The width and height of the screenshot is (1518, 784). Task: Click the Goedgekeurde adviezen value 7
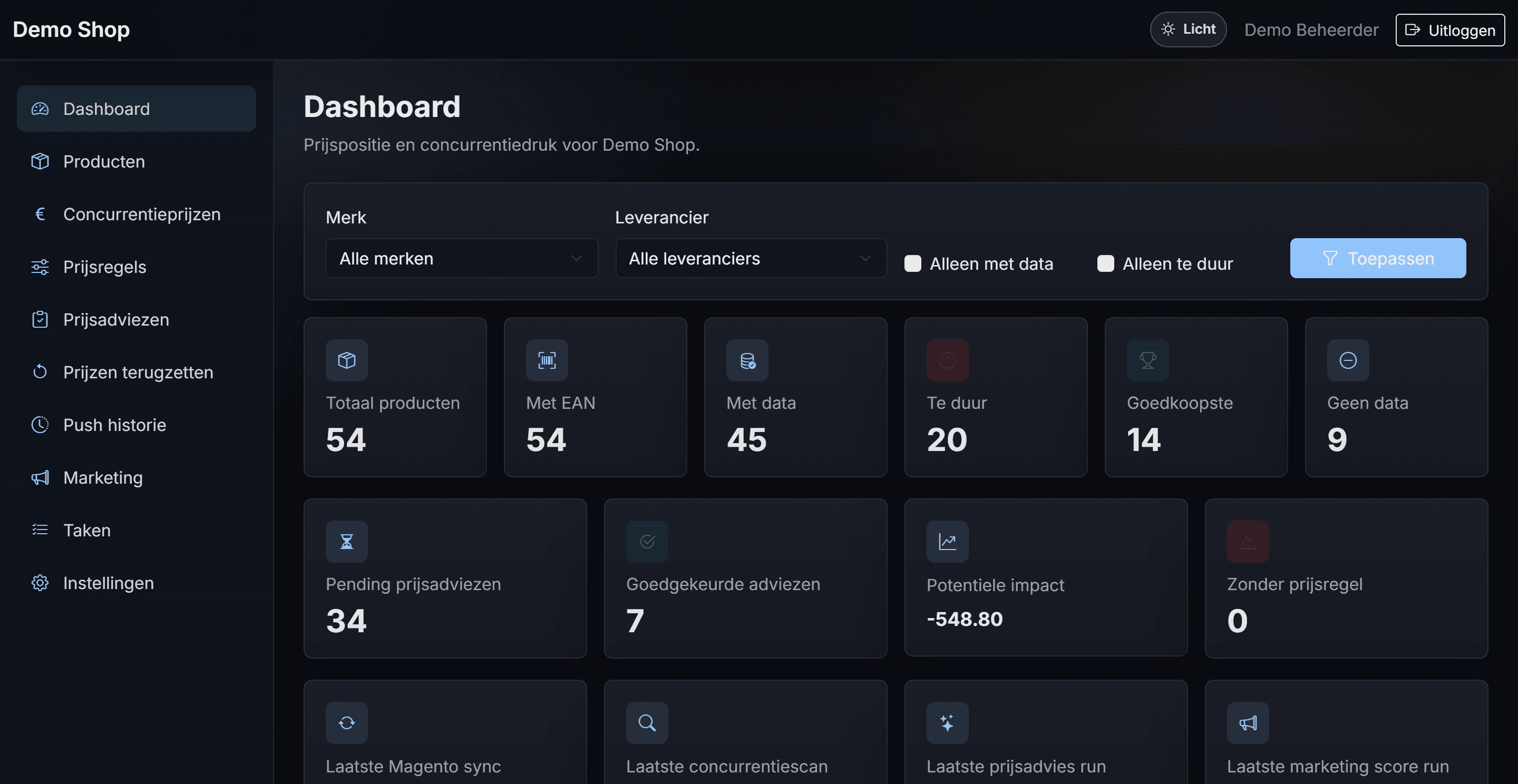point(635,621)
